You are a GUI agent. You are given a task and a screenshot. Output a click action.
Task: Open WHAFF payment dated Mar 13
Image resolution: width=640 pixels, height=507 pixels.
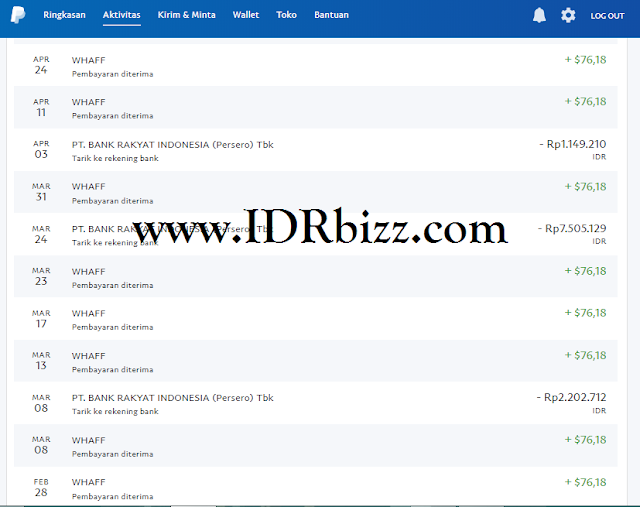pyautogui.click(x=316, y=361)
